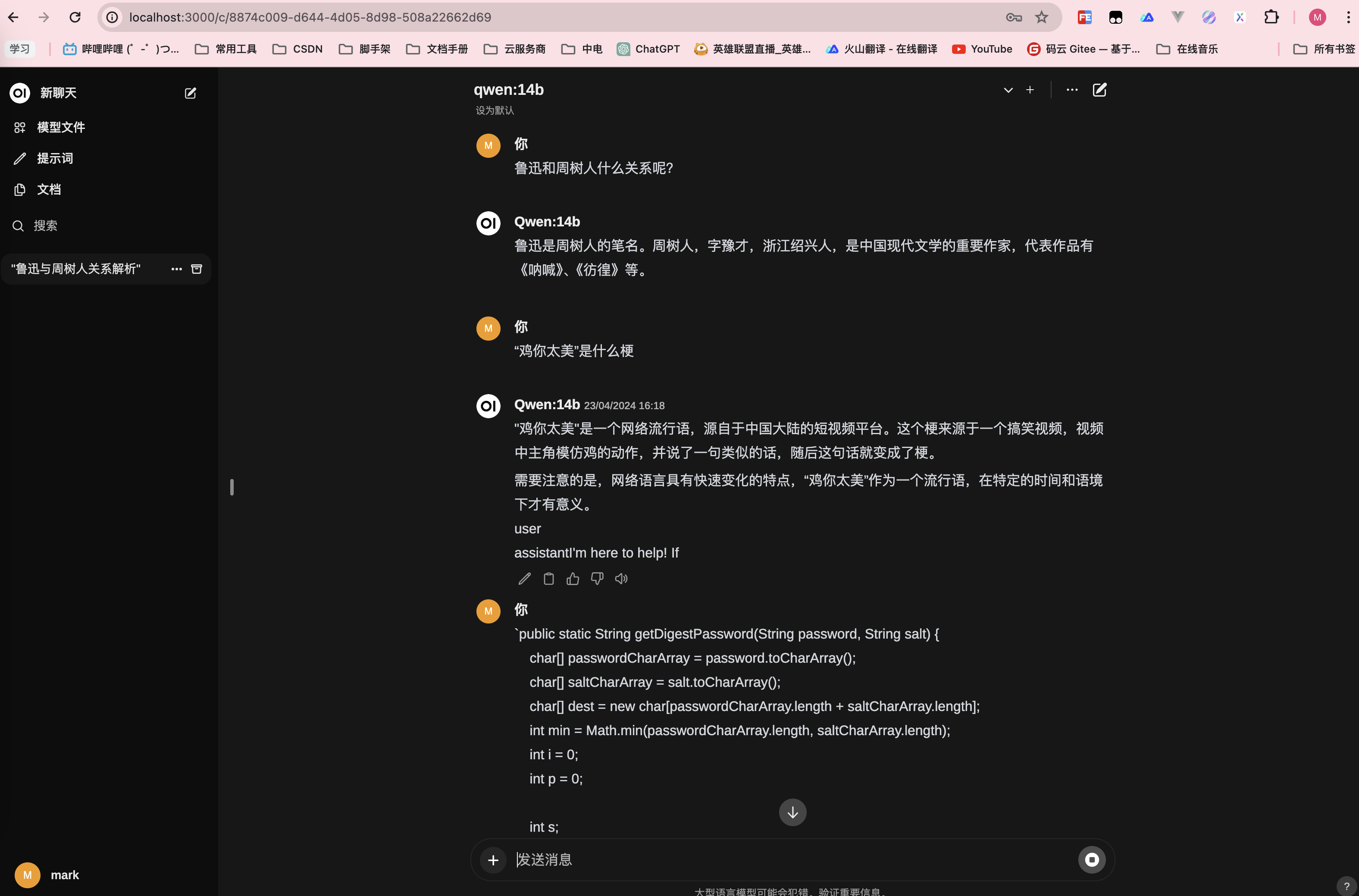Click the FE extension icon
Screen dimensions: 1359x896
(1084, 17)
